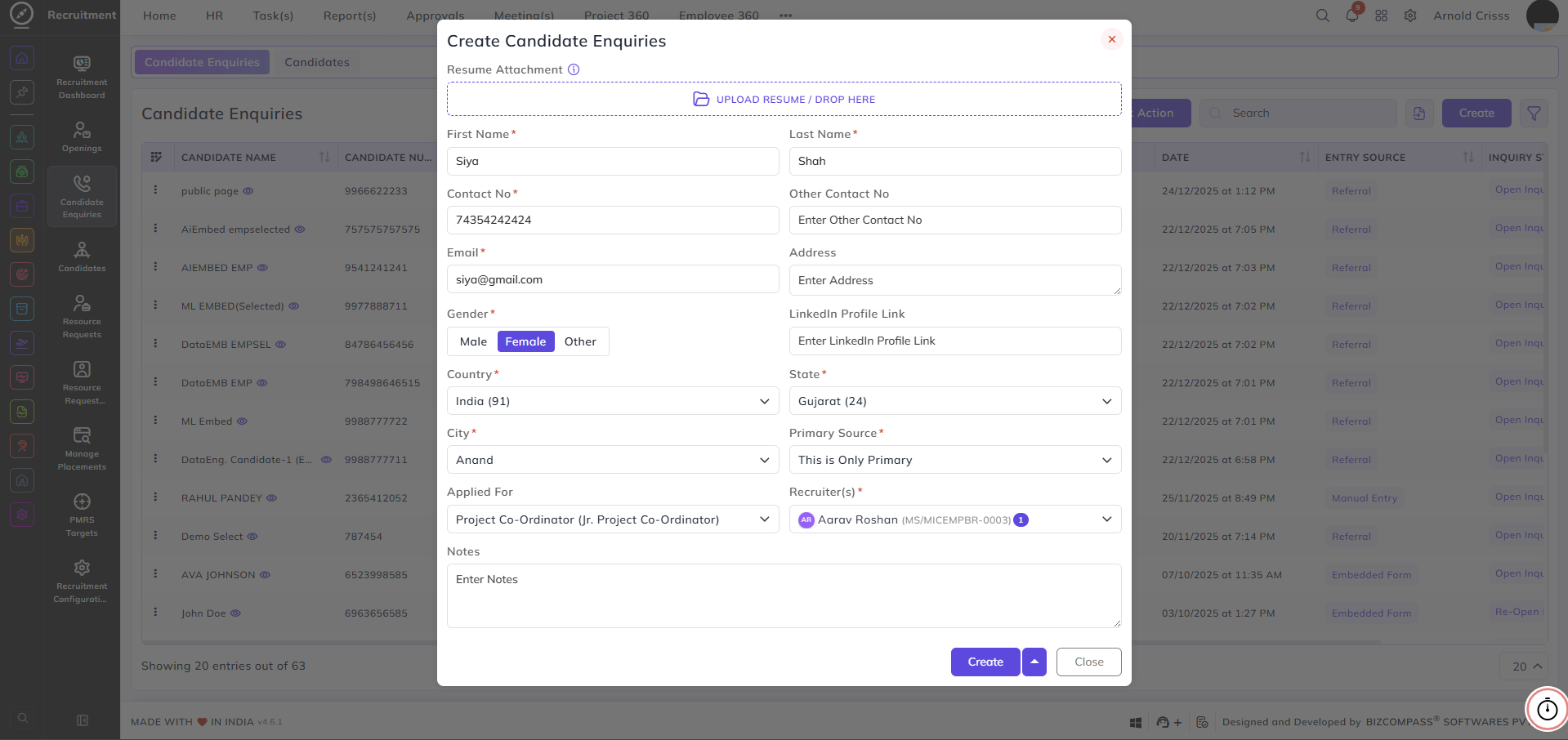Open the Openings sidebar section

pyautogui.click(x=82, y=137)
